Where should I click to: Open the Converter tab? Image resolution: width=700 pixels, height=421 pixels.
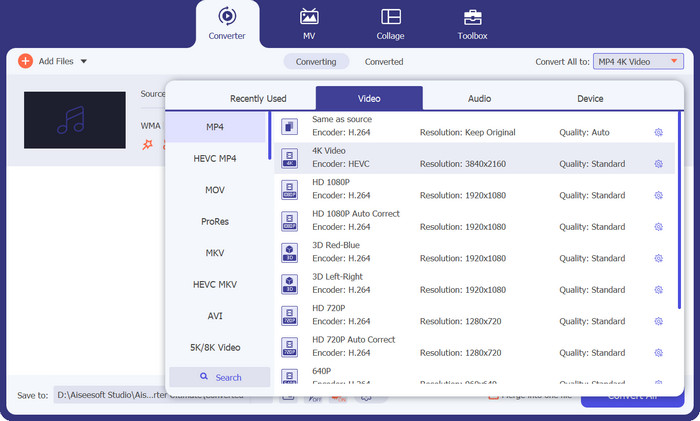pos(227,24)
